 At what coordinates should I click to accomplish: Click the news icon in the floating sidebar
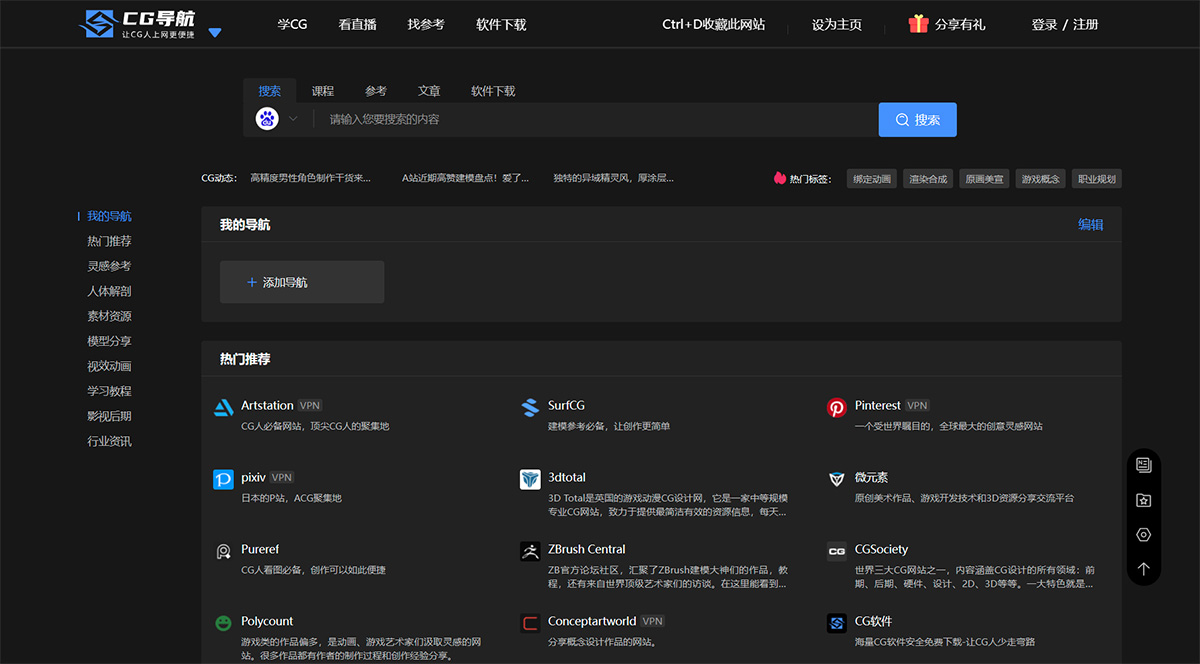(1143, 466)
